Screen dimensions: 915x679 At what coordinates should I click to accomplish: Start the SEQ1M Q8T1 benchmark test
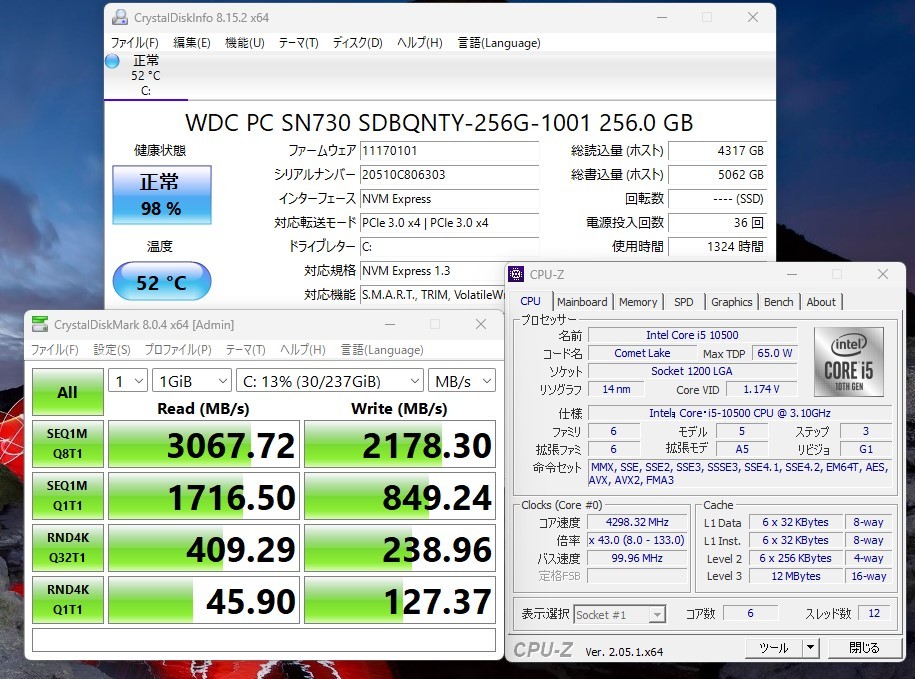click(67, 443)
